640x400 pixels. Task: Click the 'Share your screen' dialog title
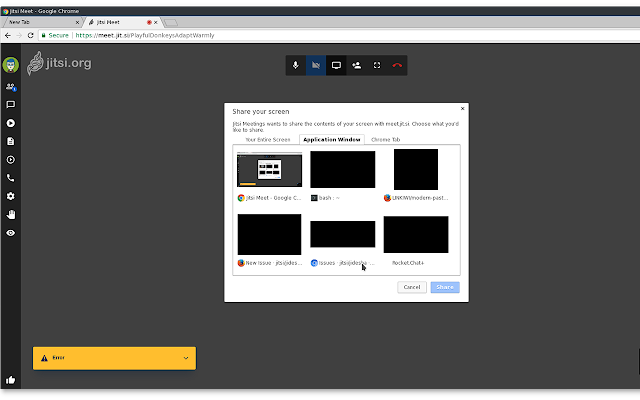click(261, 111)
